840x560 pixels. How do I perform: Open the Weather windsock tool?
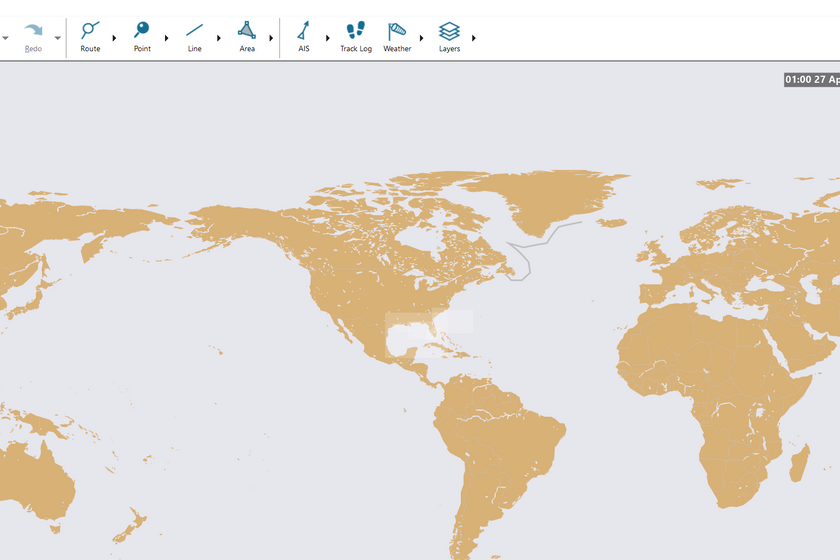pos(397,37)
